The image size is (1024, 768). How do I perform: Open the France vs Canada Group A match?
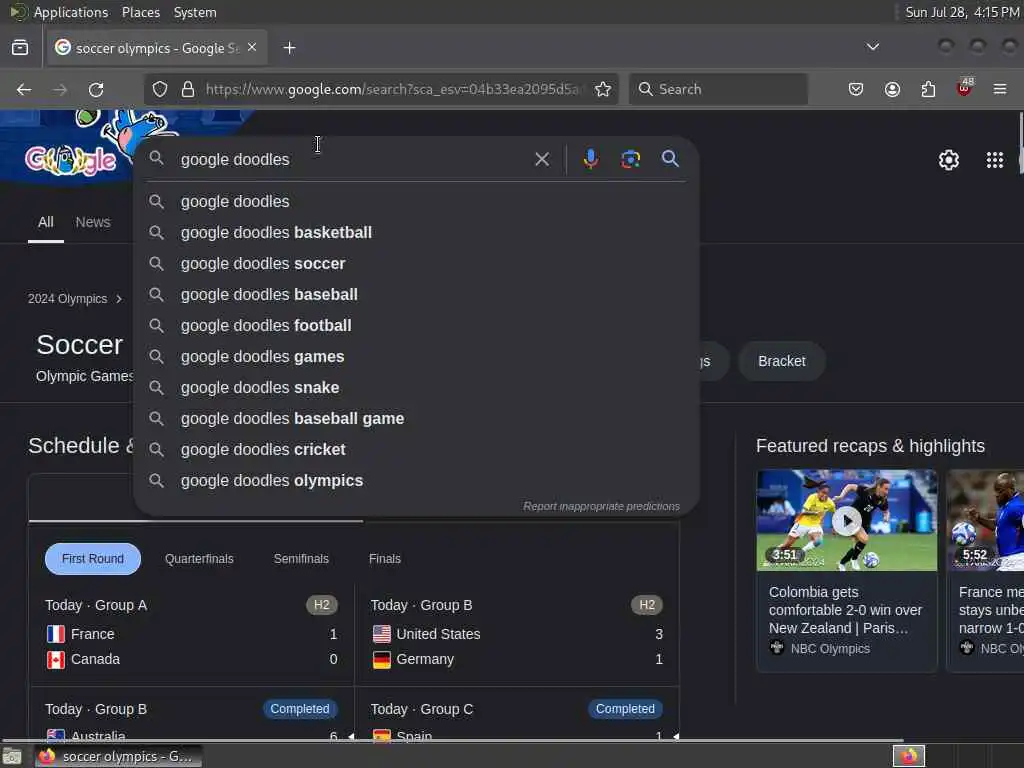pos(191,633)
